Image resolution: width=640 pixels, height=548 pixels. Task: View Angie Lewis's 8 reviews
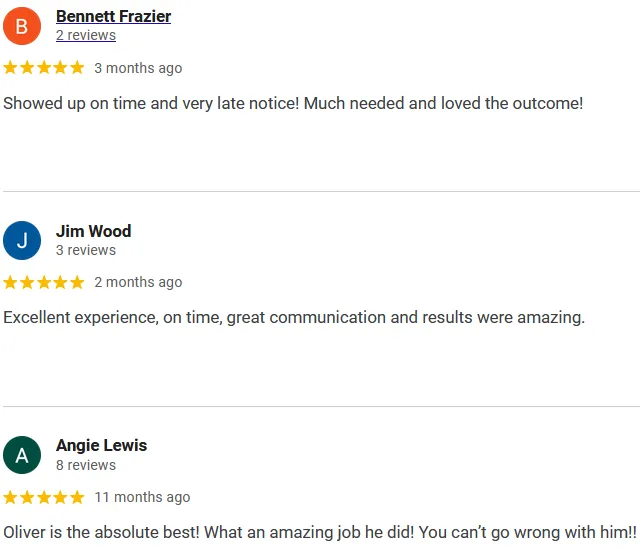coord(86,465)
